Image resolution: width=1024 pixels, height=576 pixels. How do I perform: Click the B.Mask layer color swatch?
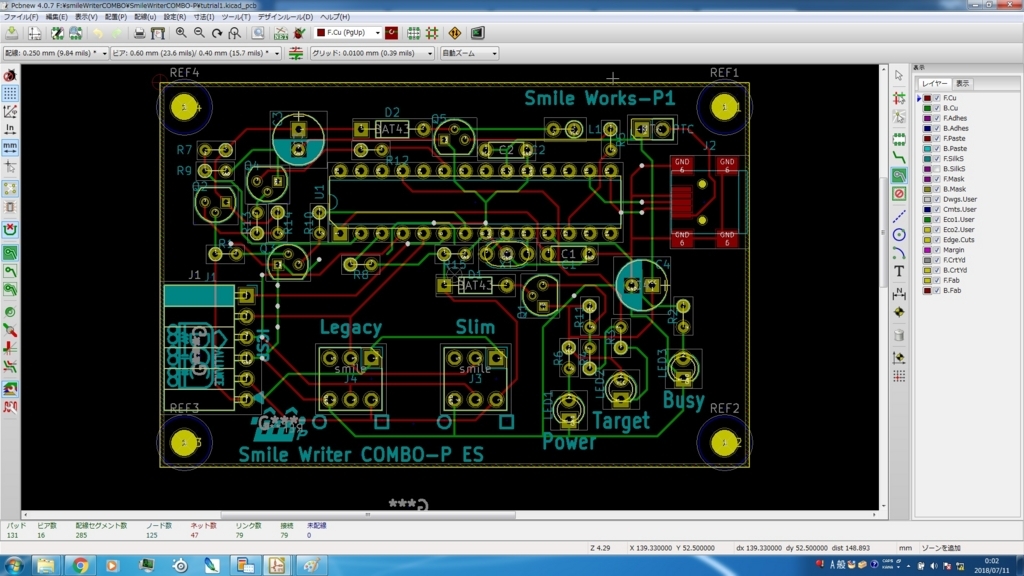(927, 189)
